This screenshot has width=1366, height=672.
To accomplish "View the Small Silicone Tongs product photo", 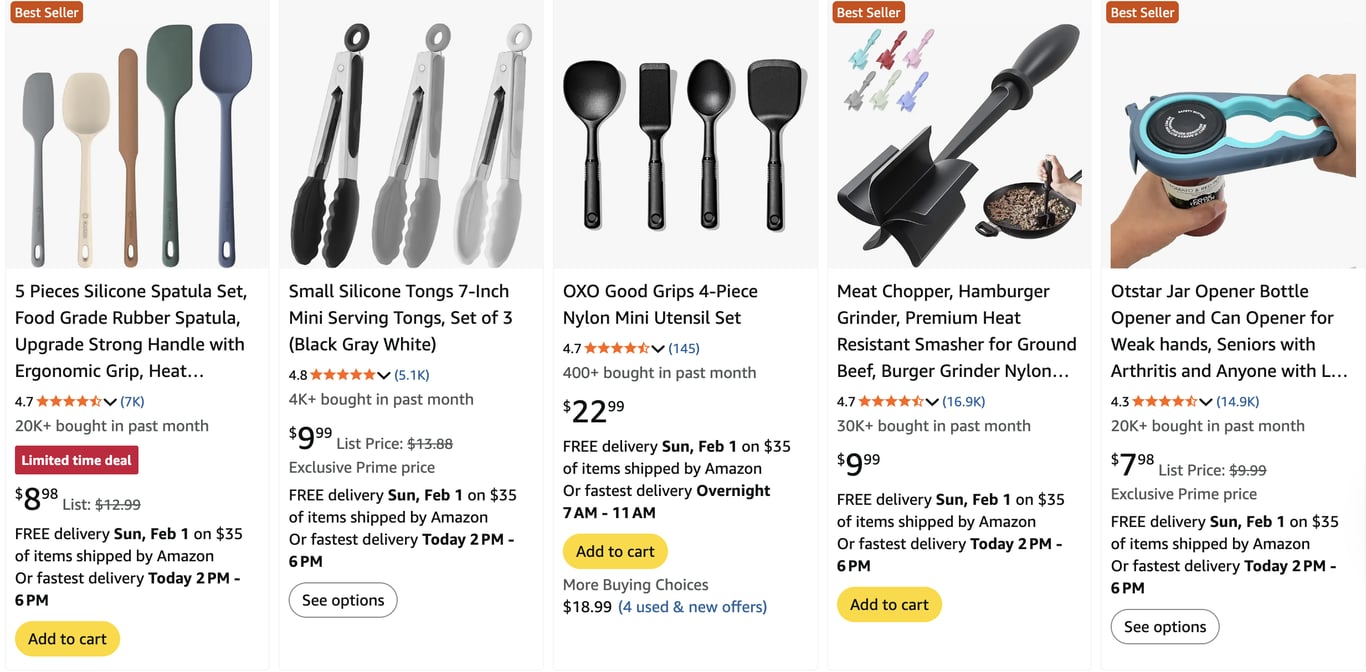I will click(x=410, y=135).
